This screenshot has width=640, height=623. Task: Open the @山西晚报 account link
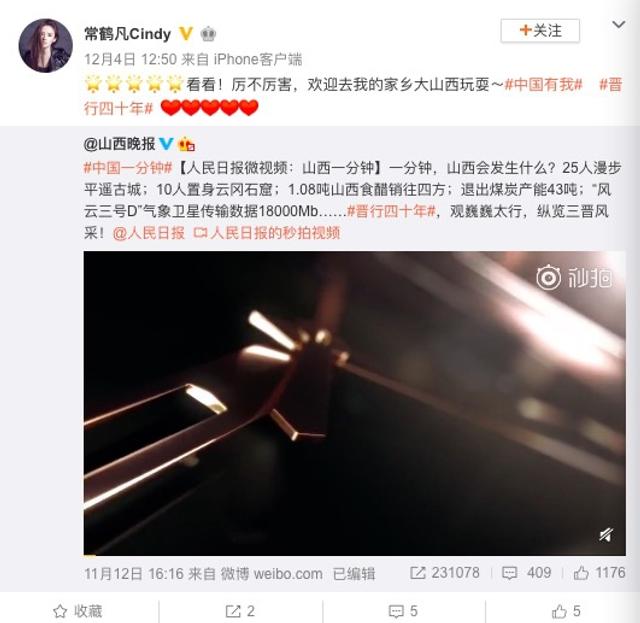pyautogui.click(x=120, y=144)
